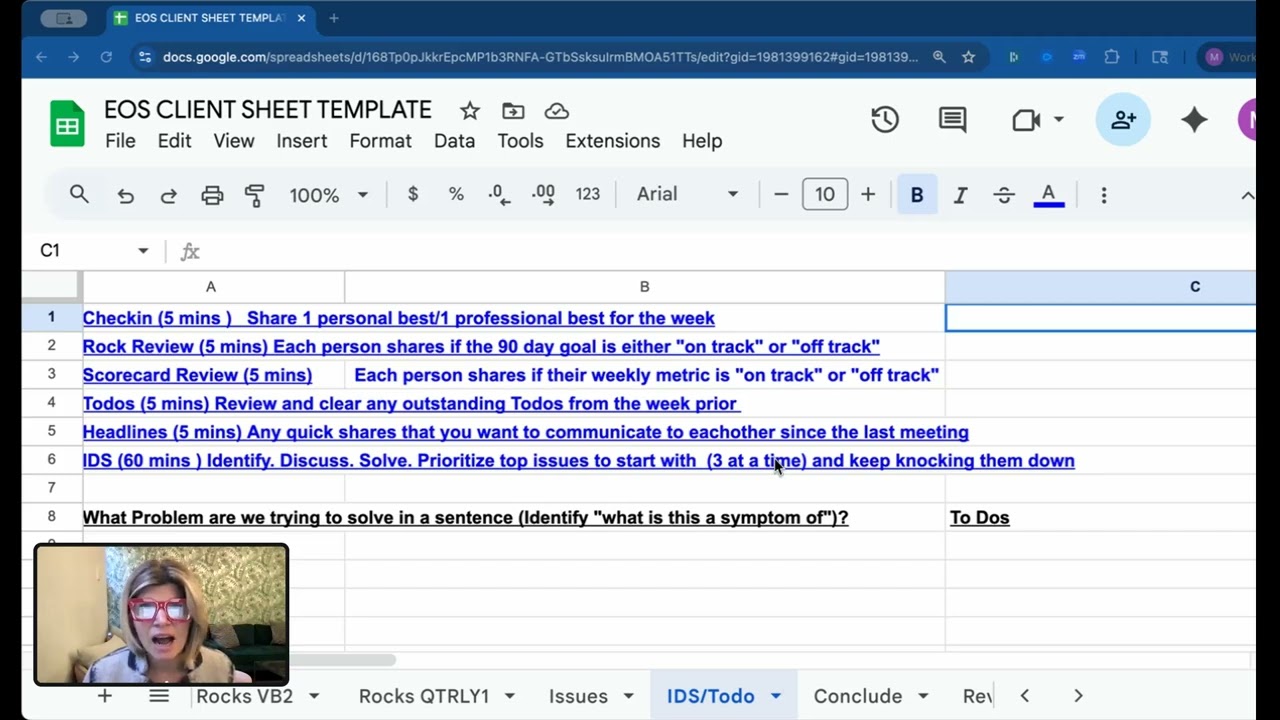Select the Scorecard Review (5 mins) cell
The image size is (1280, 720).
[x=214, y=375]
